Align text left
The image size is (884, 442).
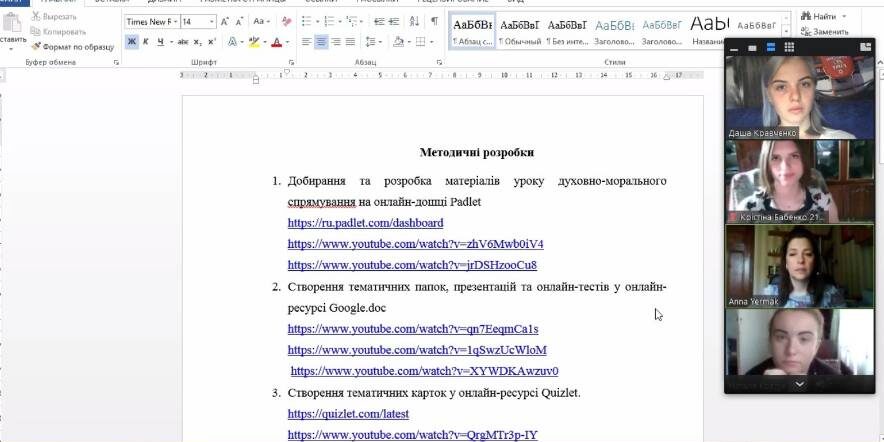click(307, 42)
